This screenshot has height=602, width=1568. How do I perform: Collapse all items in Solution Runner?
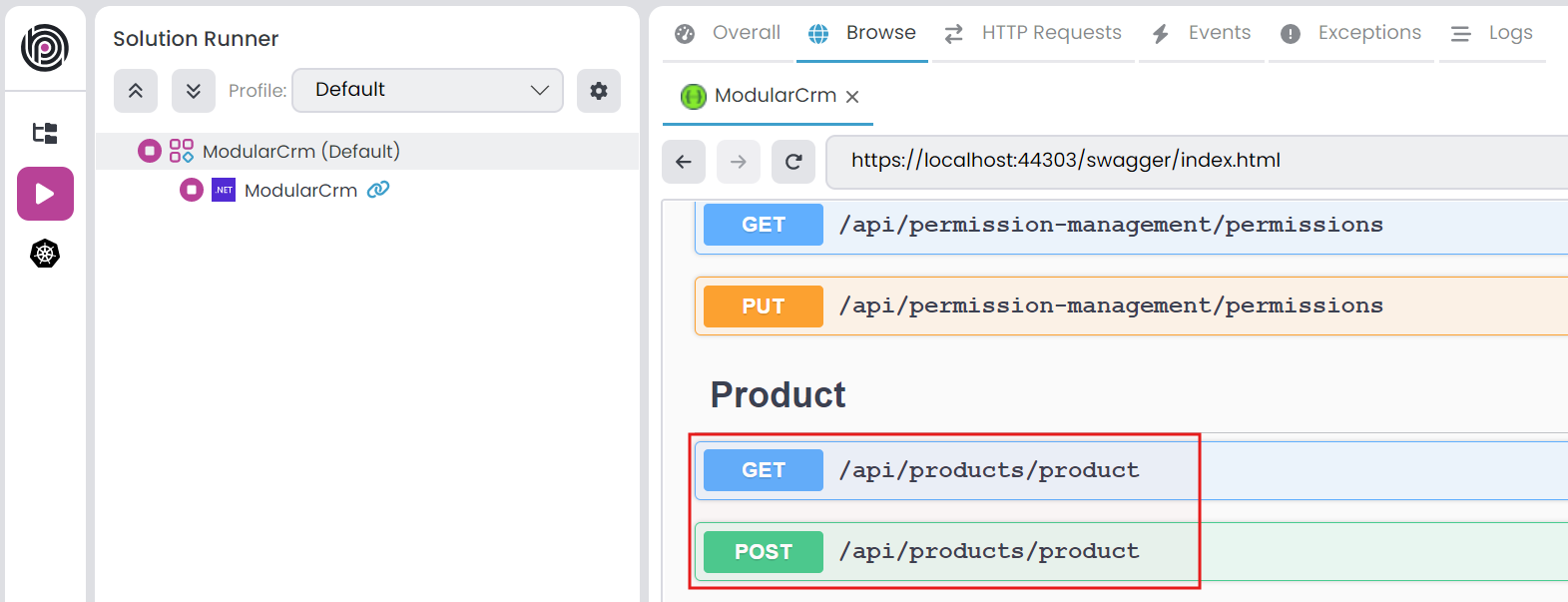pyautogui.click(x=136, y=91)
